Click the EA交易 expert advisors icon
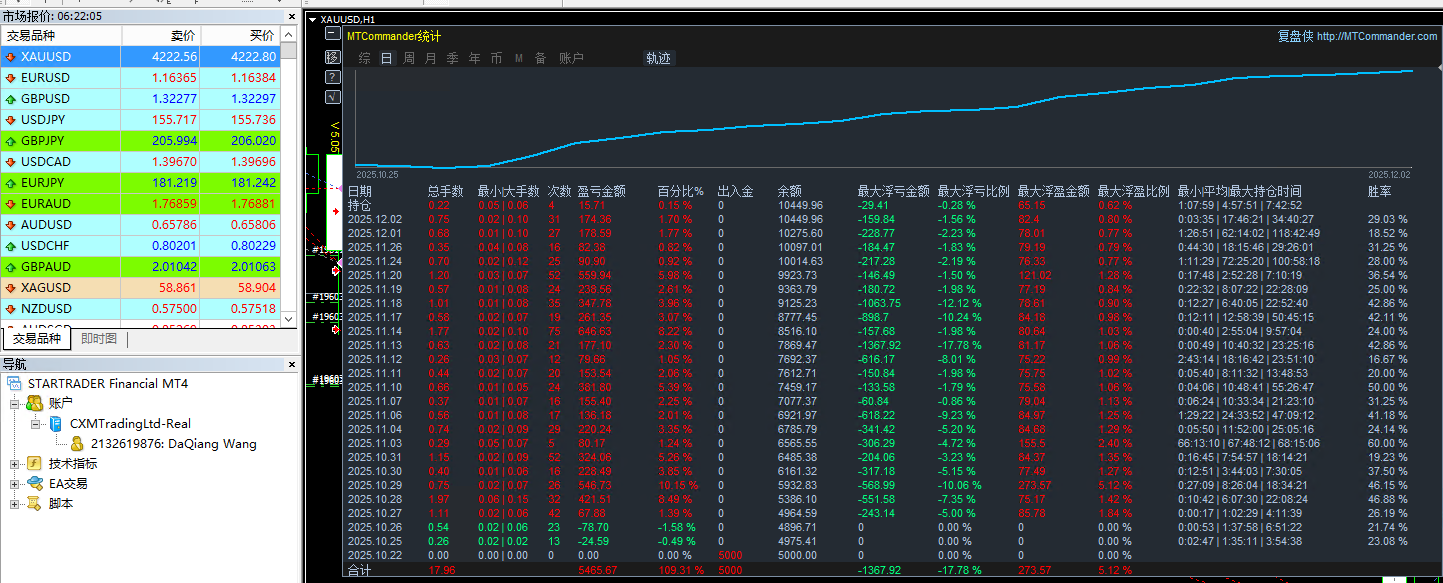 click(x=35, y=484)
